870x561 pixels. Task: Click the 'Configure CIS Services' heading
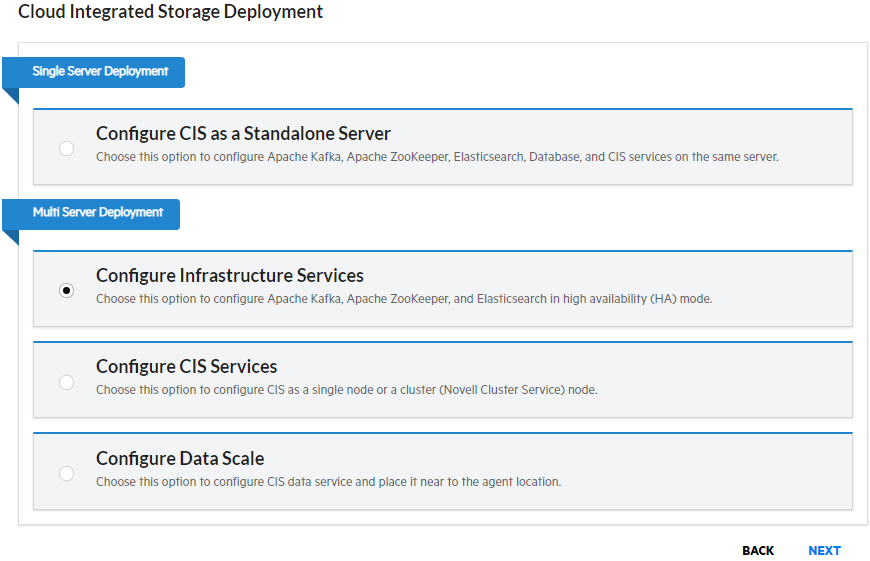(x=186, y=367)
